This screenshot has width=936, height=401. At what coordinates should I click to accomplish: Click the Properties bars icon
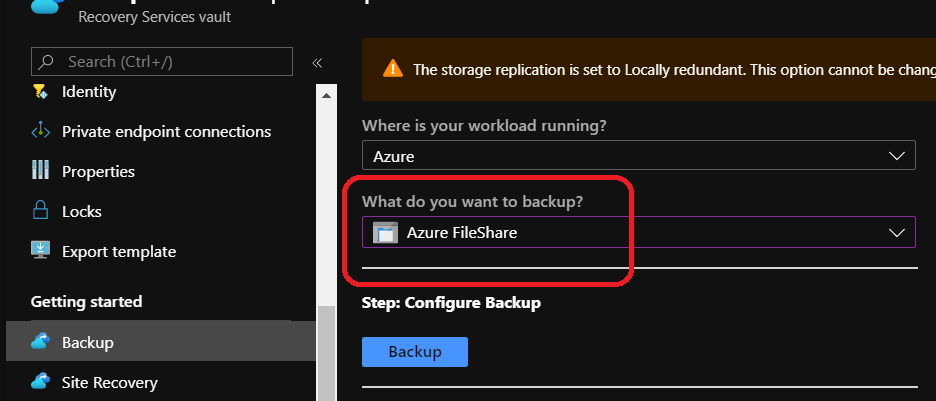[40, 172]
